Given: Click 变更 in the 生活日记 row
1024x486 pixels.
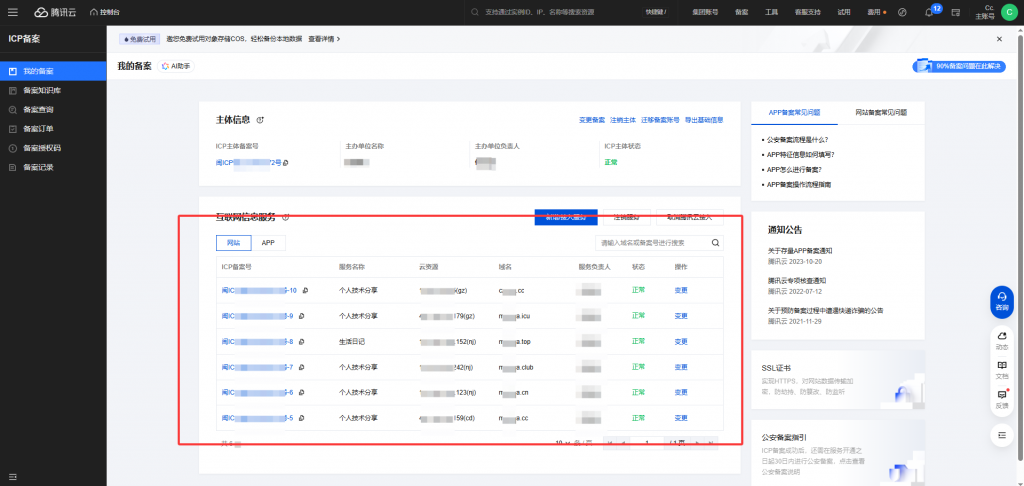Looking at the screenshot, I should (681, 342).
